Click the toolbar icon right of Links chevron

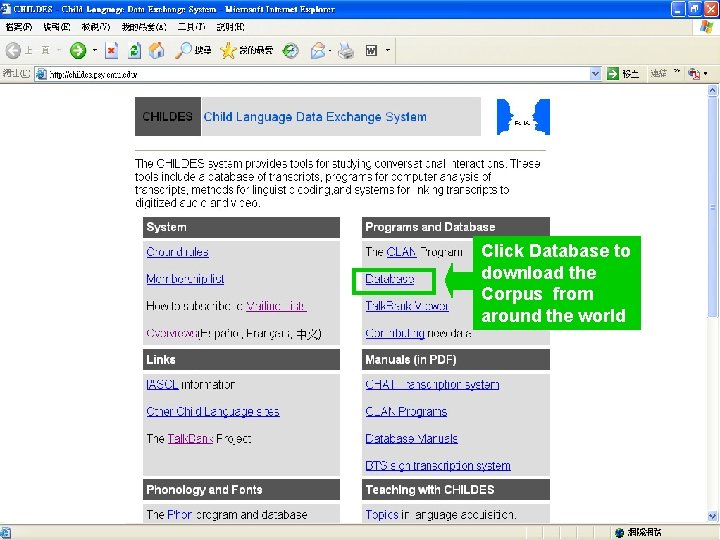(693, 74)
